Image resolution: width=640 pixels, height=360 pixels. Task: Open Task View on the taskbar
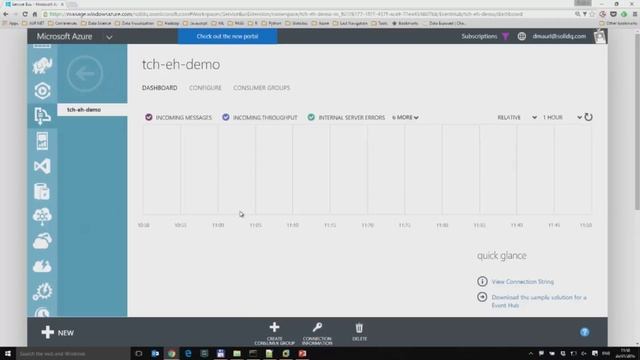pyautogui.click(x=139, y=353)
